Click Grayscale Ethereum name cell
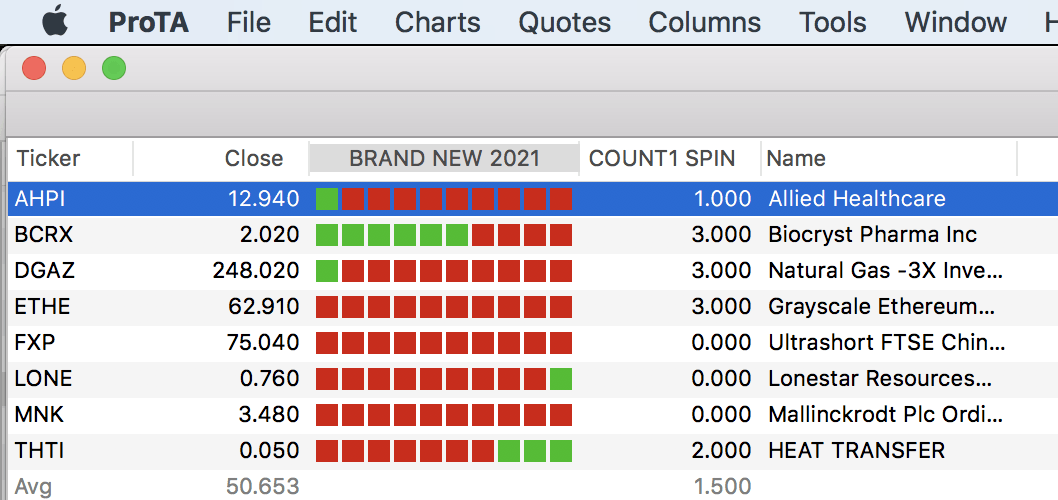This screenshot has width=1058, height=500. point(882,307)
